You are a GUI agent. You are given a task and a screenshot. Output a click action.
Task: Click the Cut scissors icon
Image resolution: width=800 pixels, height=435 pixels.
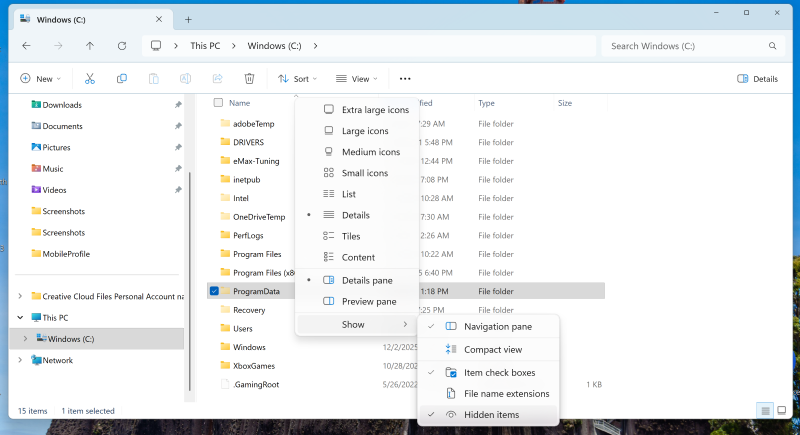tap(90, 79)
